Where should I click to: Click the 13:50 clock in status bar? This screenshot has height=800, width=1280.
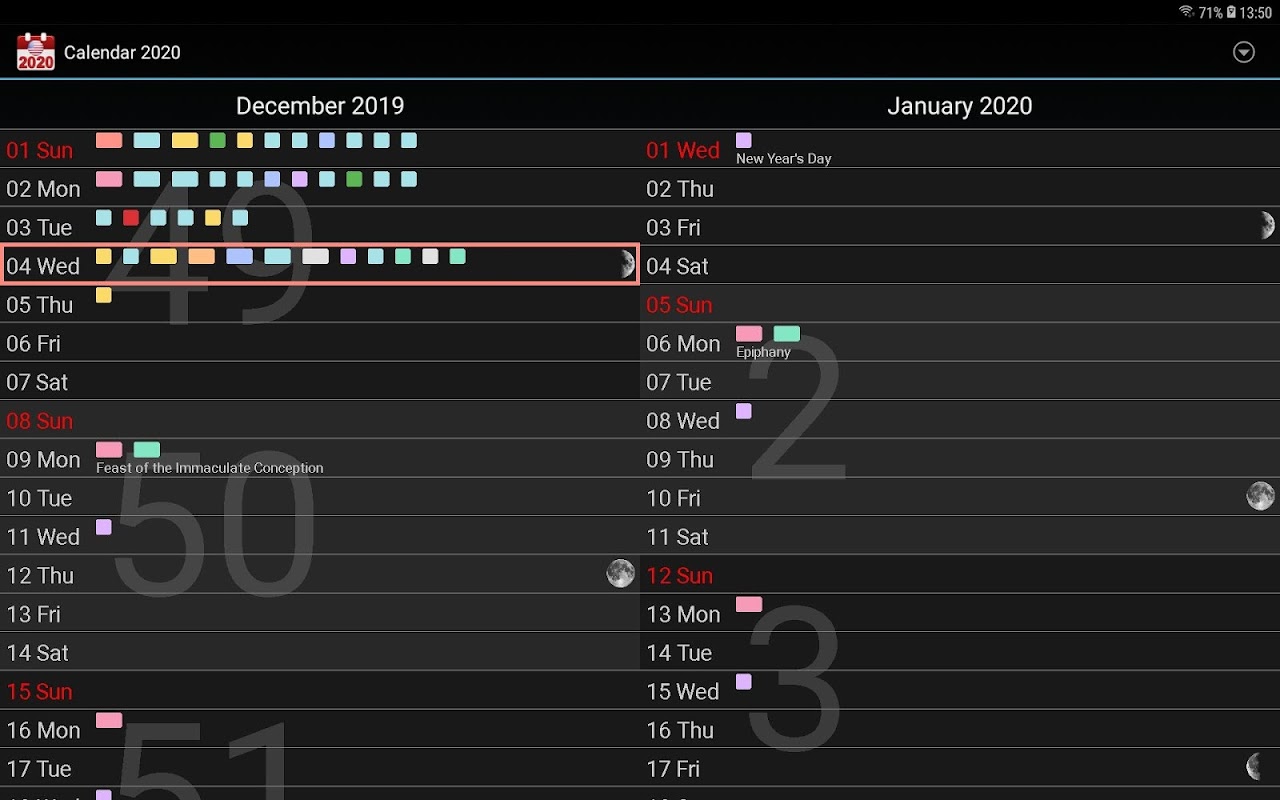[1256, 13]
